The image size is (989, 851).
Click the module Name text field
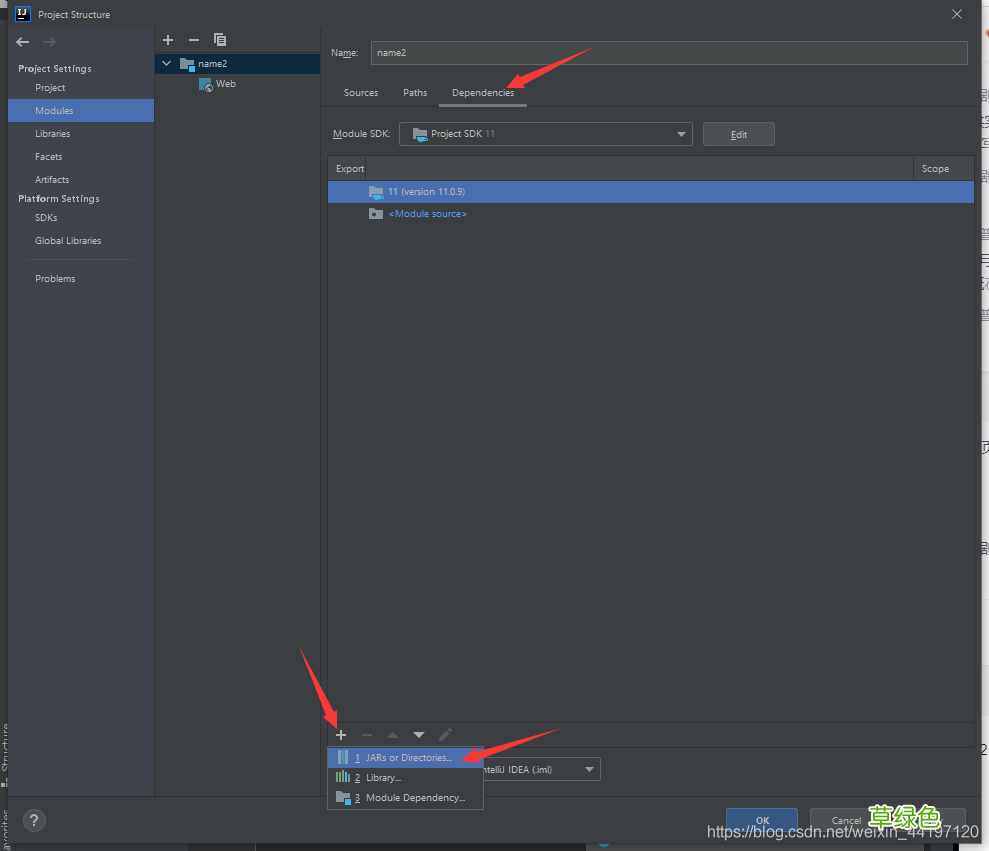[668, 53]
